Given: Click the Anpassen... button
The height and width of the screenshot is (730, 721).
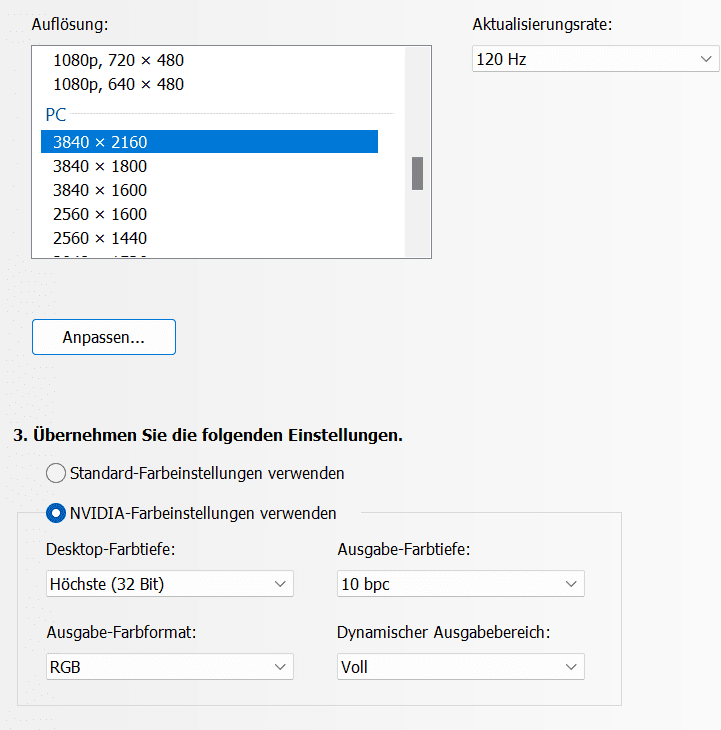Looking at the screenshot, I should [x=104, y=337].
